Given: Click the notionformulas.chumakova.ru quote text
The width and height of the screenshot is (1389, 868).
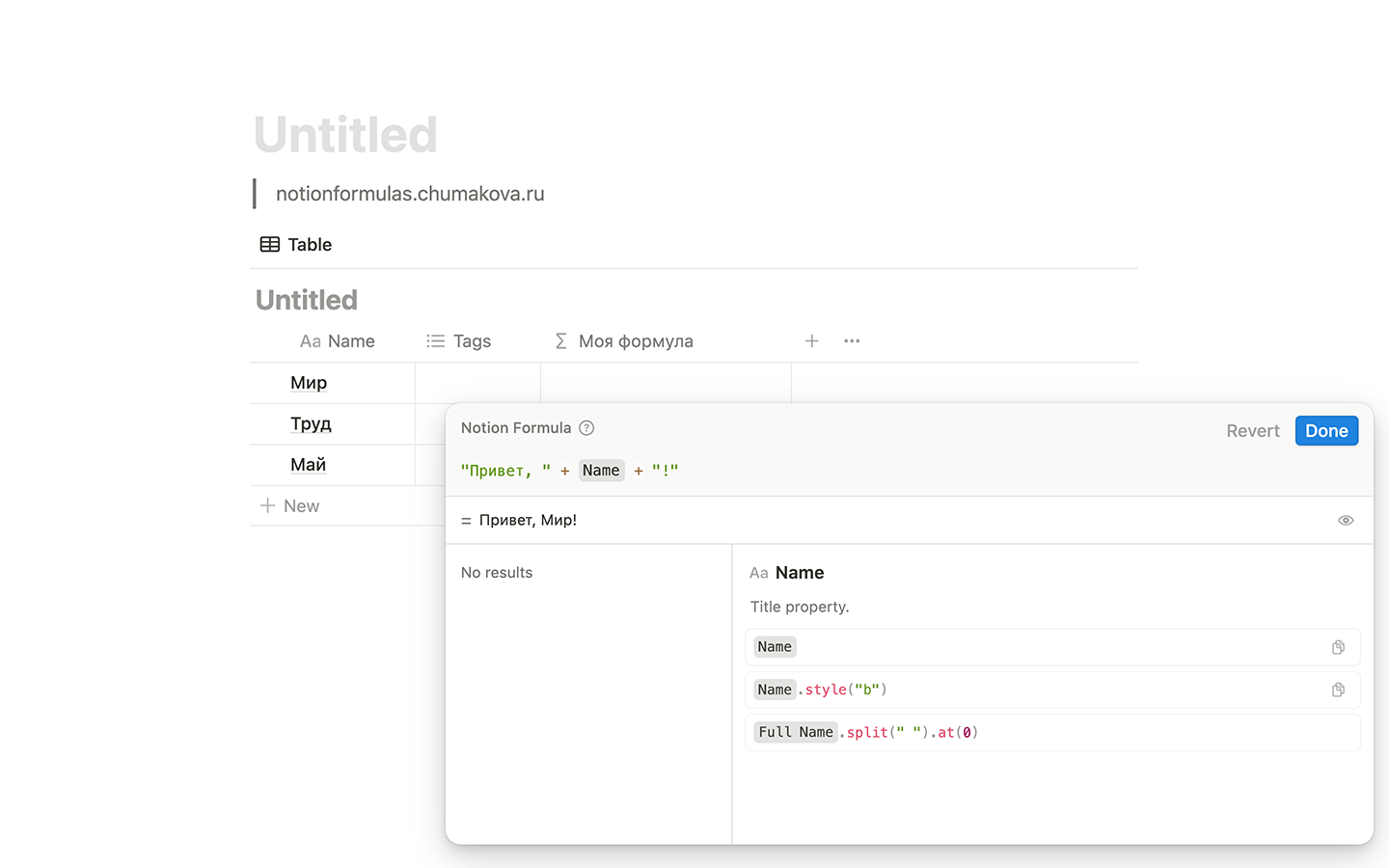Looking at the screenshot, I should click(410, 194).
